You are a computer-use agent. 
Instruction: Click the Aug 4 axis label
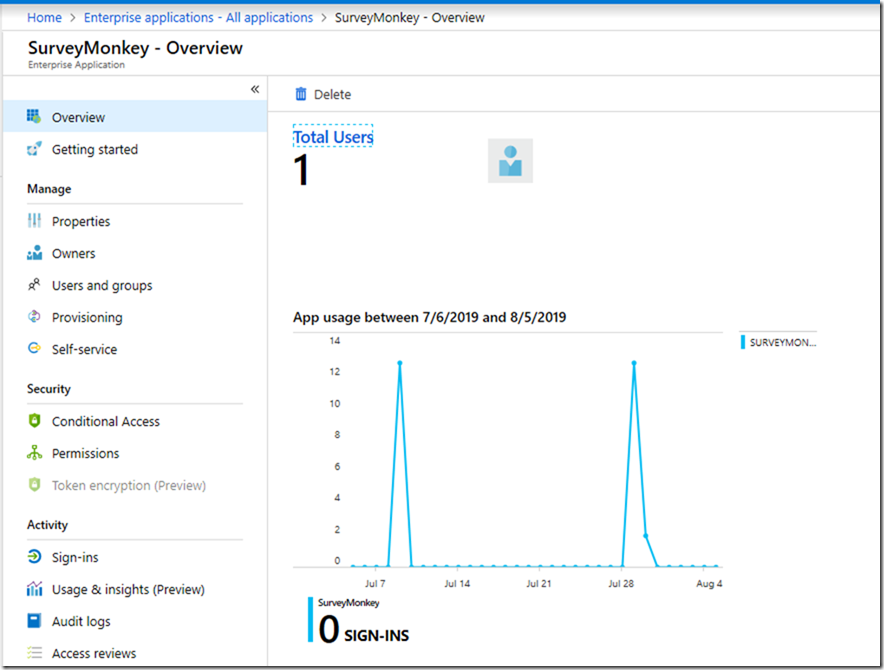tap(709, 584)
